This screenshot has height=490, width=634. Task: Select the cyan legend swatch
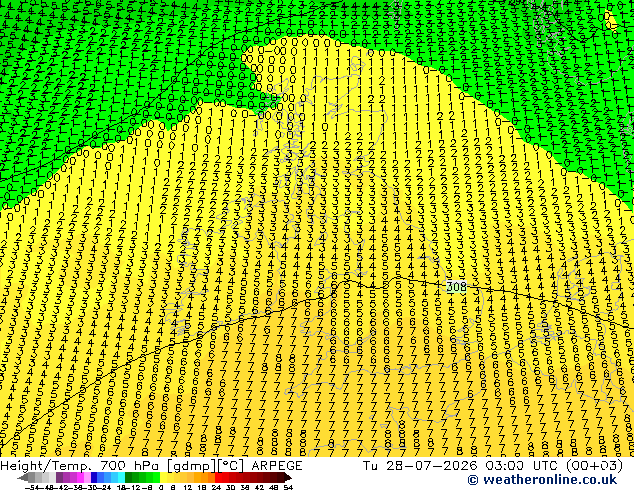click(x=121, y=477)
